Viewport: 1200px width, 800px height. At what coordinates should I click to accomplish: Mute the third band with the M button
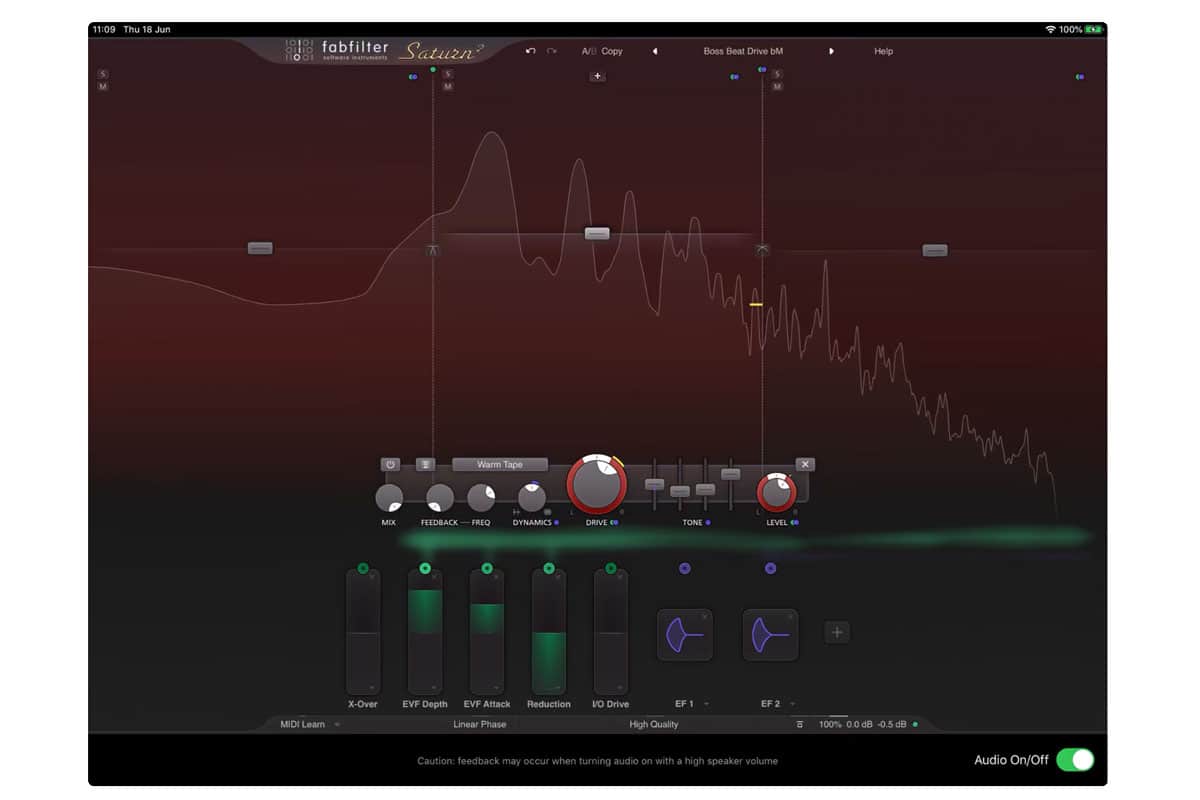(777, 87)
